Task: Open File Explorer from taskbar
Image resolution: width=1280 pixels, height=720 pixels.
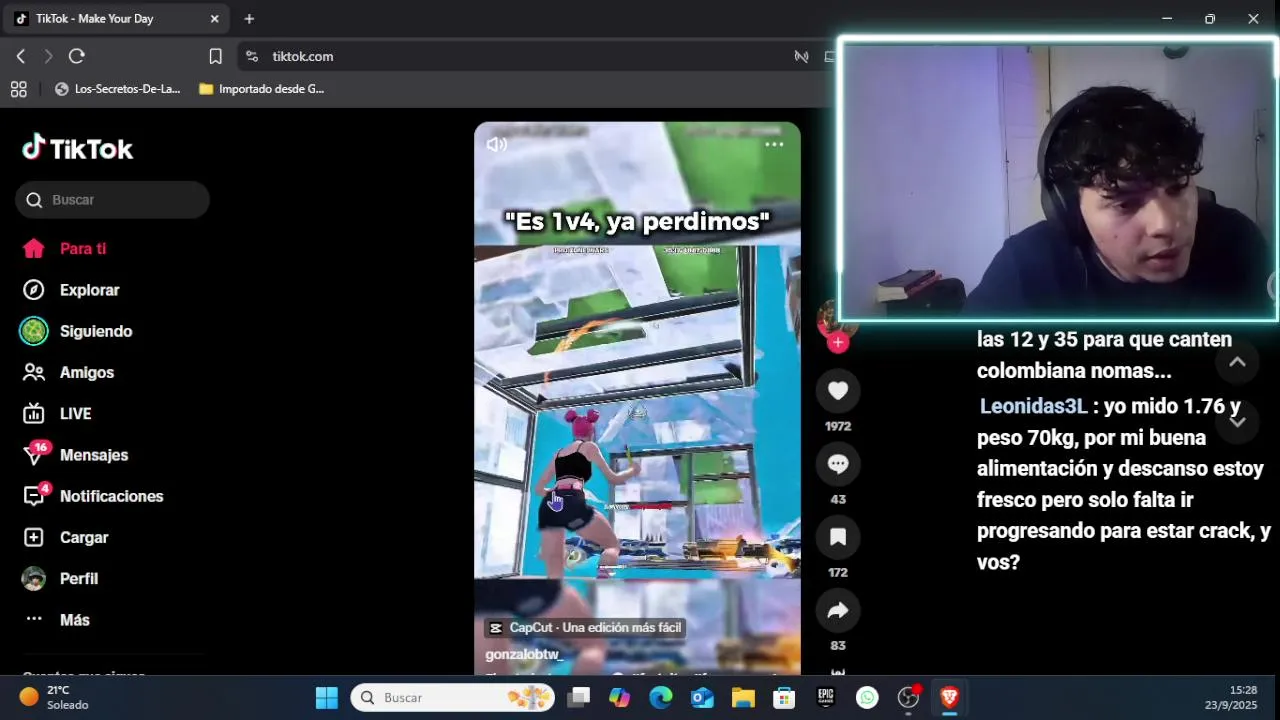Action: (x=743, y=697)
